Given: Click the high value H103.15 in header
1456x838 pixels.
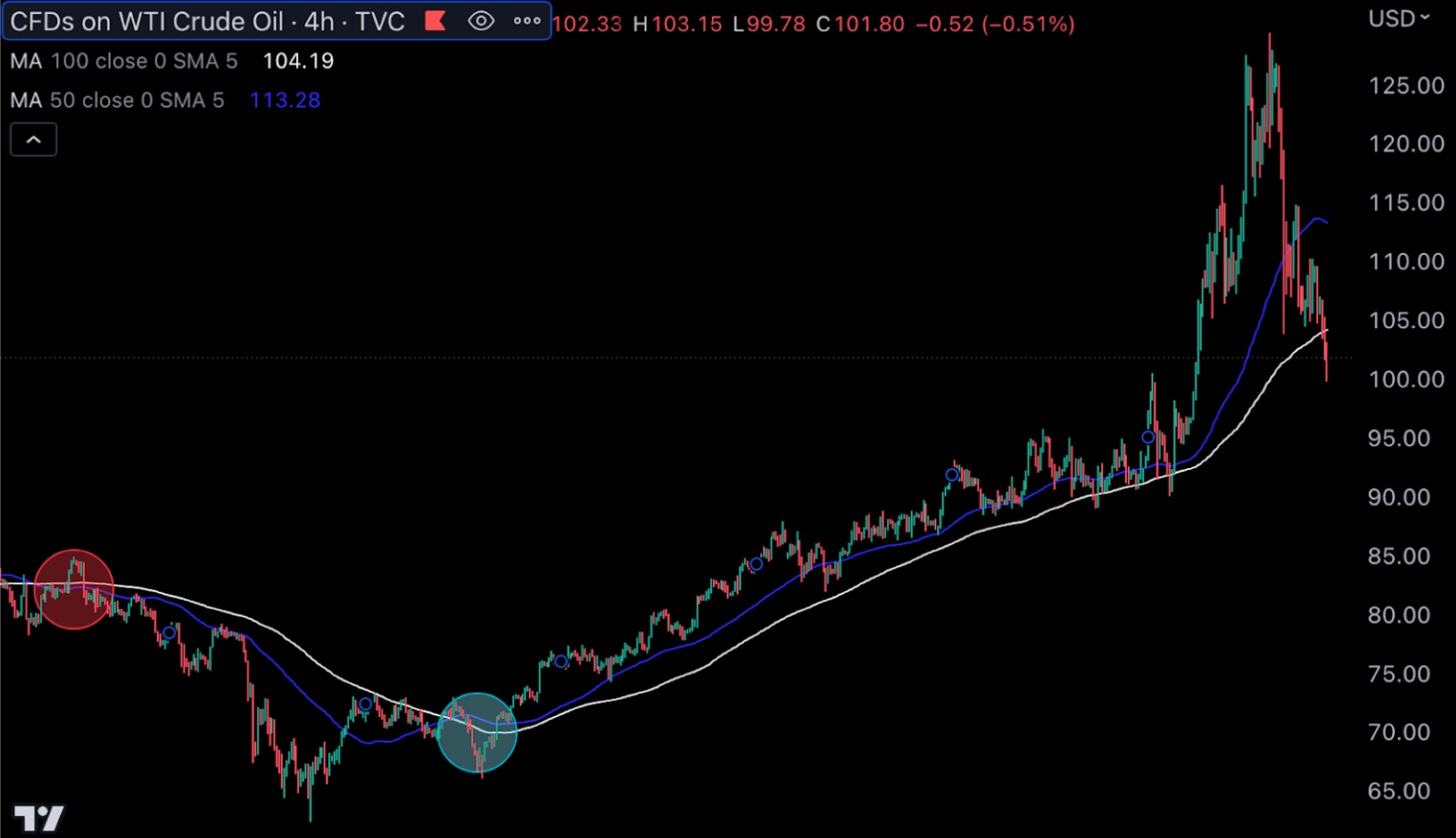Looking at the screenshot, I should [678, 24].
